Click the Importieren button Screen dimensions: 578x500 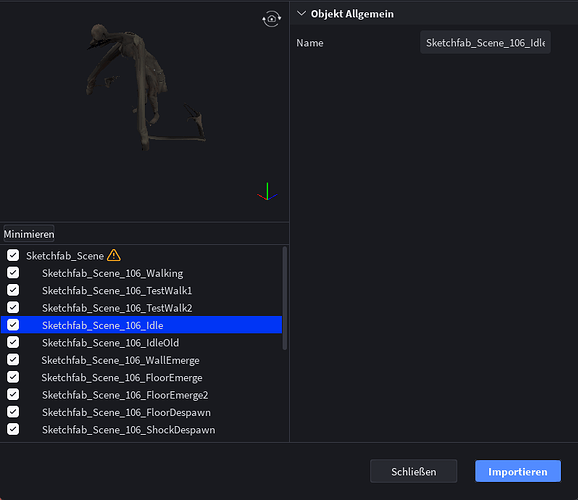(x=518, y=471)
